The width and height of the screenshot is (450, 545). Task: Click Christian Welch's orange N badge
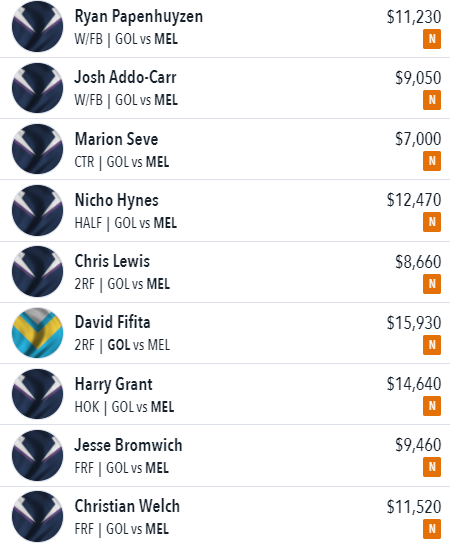tap(432, 529)
